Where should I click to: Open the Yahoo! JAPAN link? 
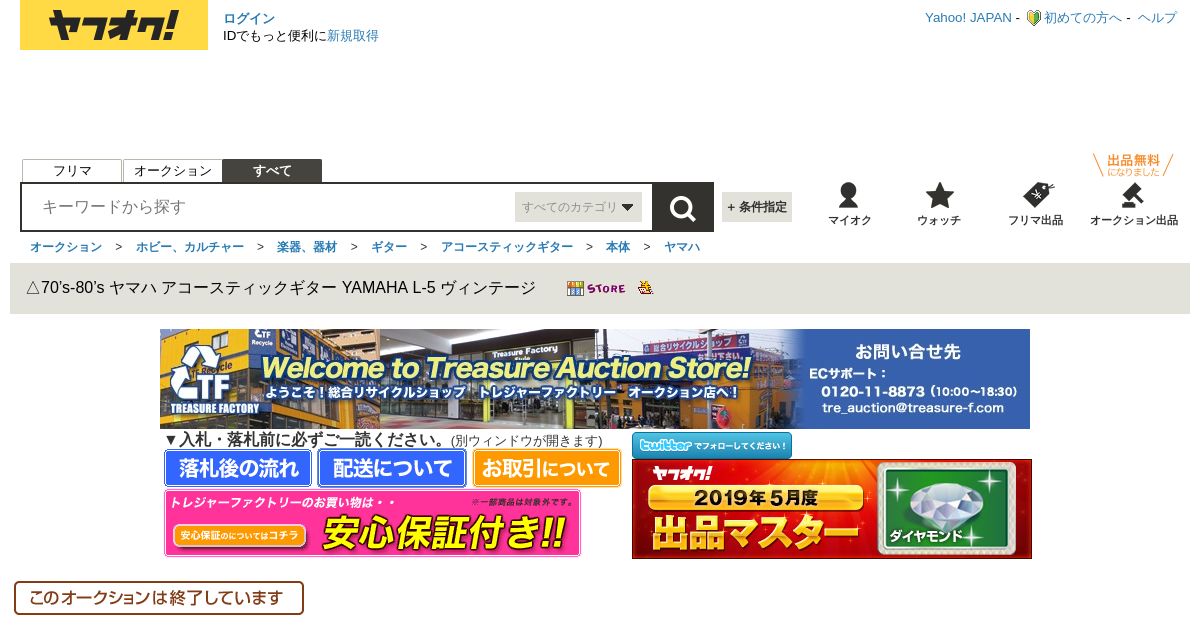[968, 18]
